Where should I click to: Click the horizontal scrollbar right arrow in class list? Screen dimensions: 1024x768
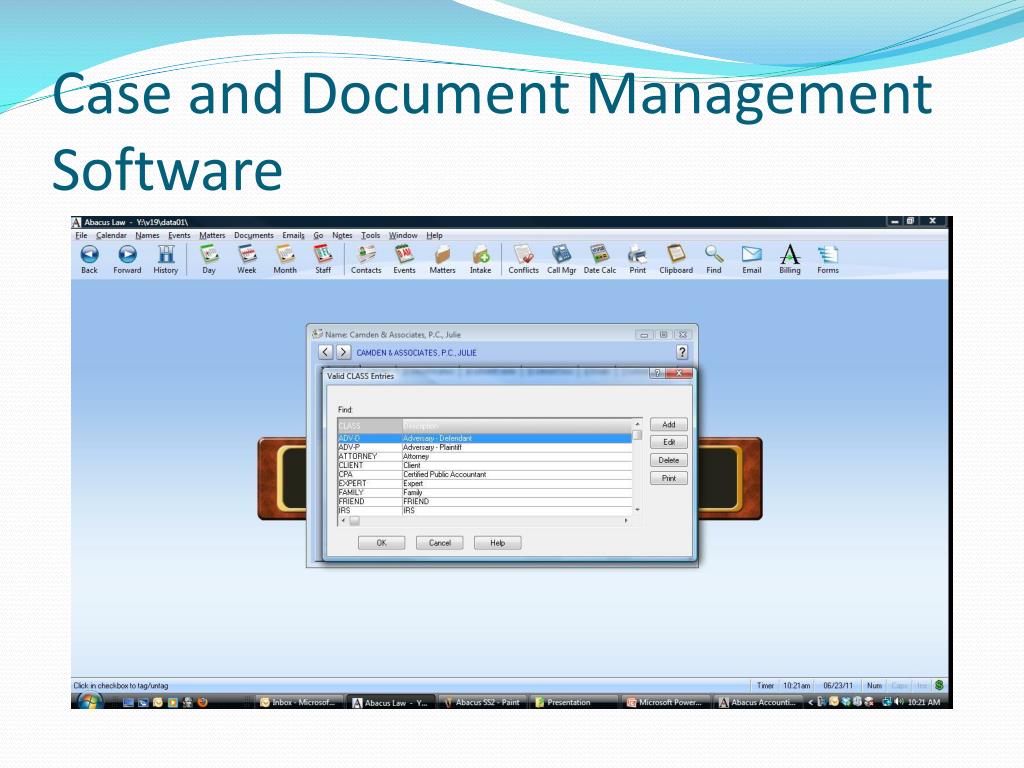626,520
